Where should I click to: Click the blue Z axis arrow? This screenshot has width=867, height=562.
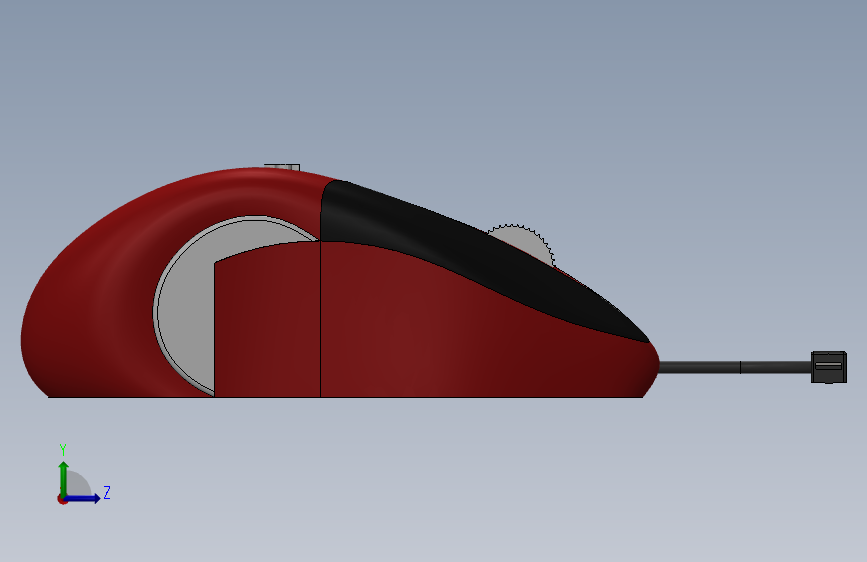pos(83,498)
